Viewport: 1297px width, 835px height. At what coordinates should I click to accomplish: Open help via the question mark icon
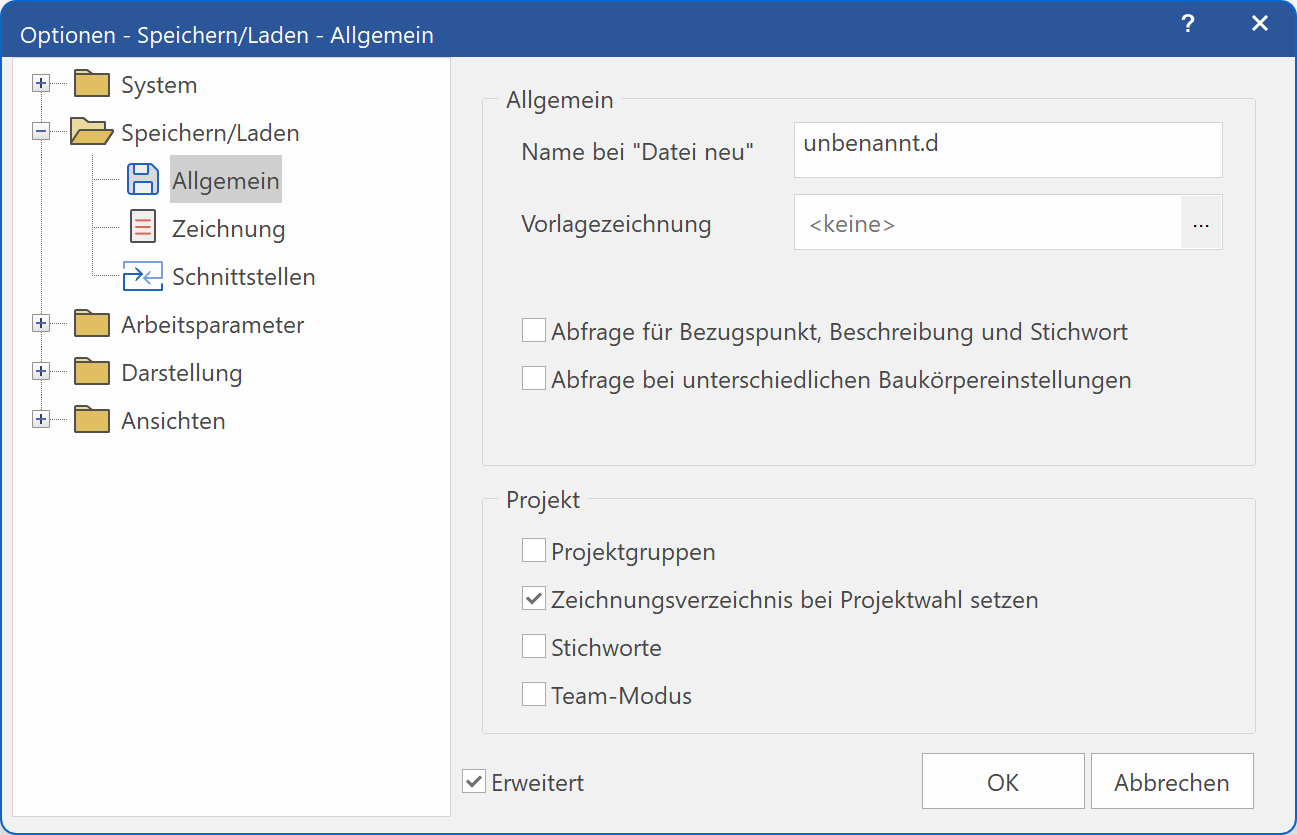coord(1187,23)
